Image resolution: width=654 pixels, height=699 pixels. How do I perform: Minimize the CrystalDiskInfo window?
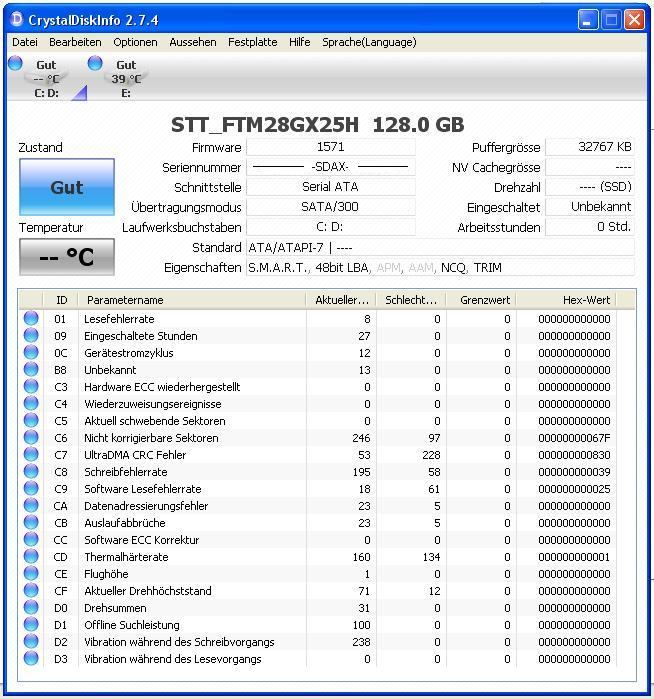pos(588,20)
